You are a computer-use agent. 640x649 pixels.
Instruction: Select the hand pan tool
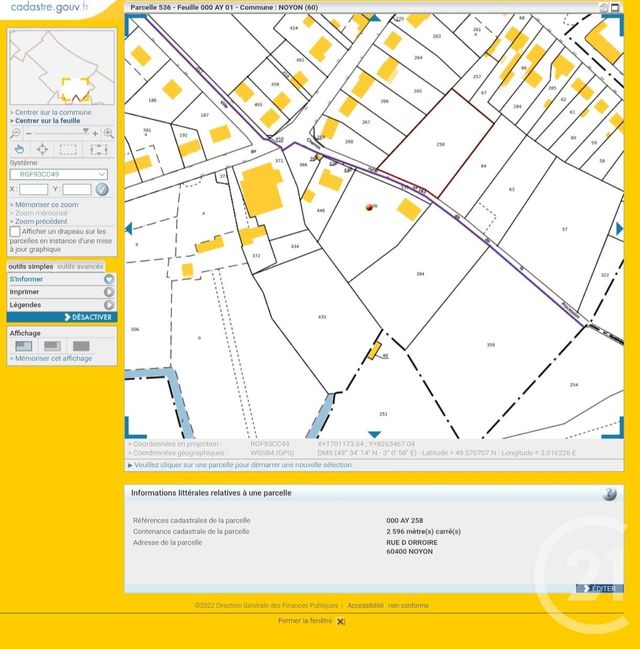pos(18,150)
